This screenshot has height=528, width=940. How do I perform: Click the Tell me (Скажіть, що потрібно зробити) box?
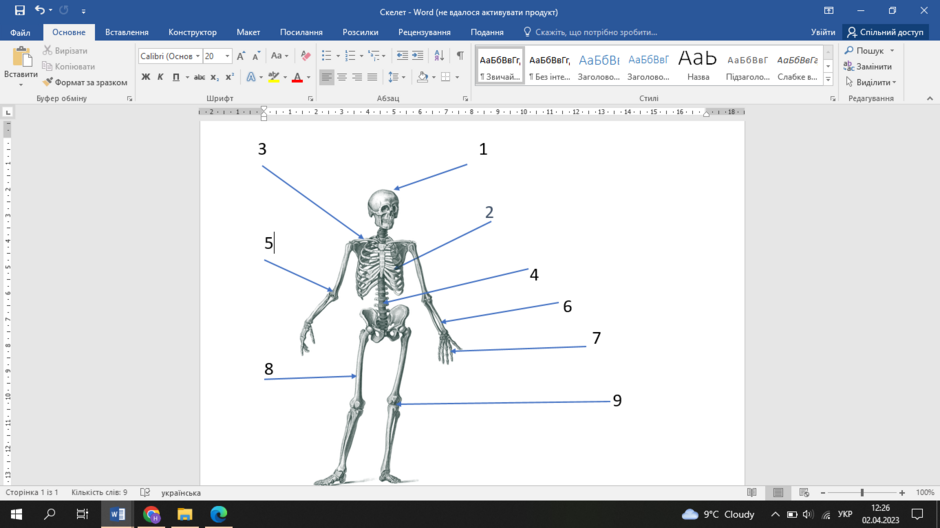click(590, 32)
